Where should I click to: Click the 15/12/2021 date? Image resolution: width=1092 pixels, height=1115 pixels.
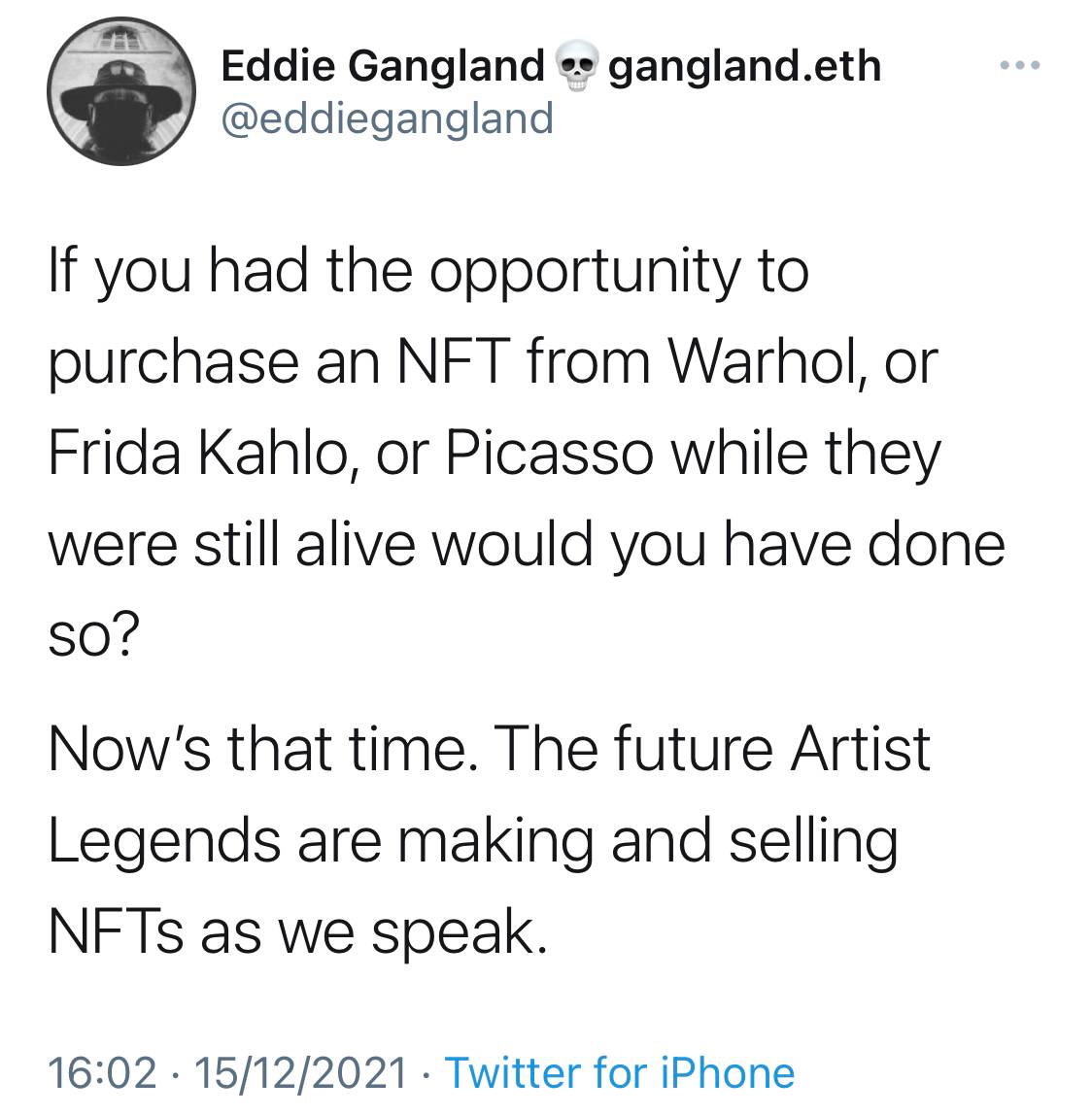pos(301,1072)
